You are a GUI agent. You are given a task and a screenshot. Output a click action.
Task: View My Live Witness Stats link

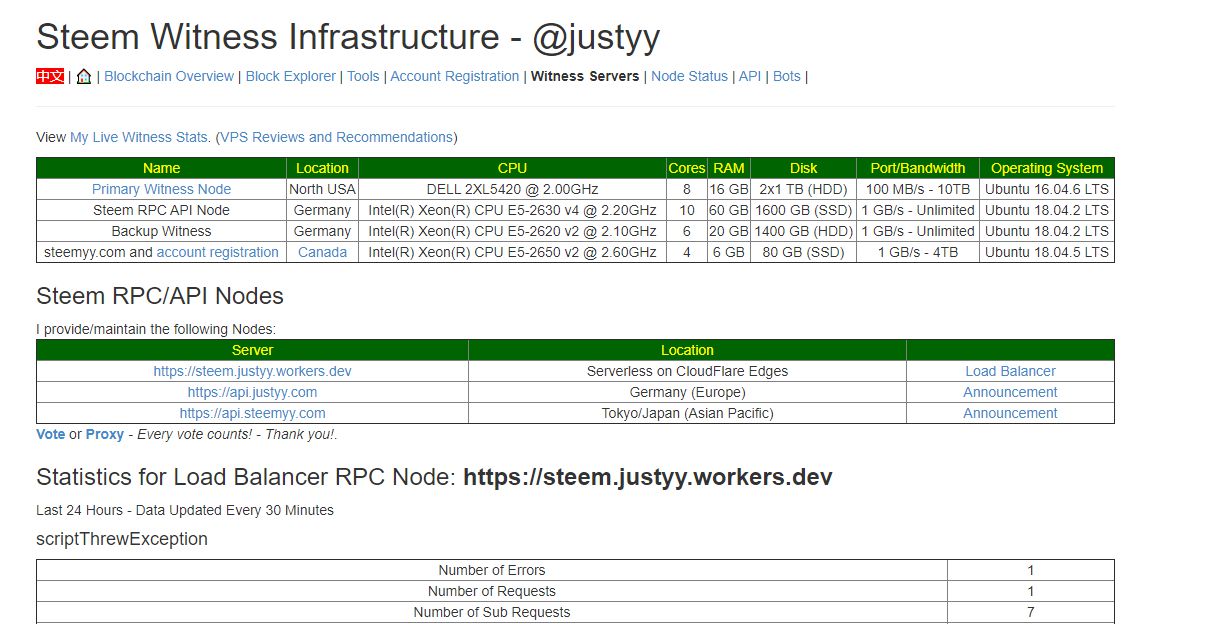coord(139,137)
